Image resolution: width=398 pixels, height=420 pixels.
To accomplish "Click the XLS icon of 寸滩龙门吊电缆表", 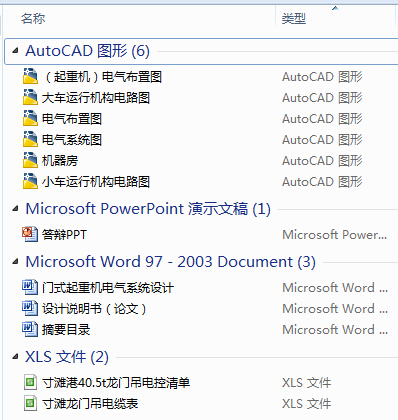I will pos(30,403).
